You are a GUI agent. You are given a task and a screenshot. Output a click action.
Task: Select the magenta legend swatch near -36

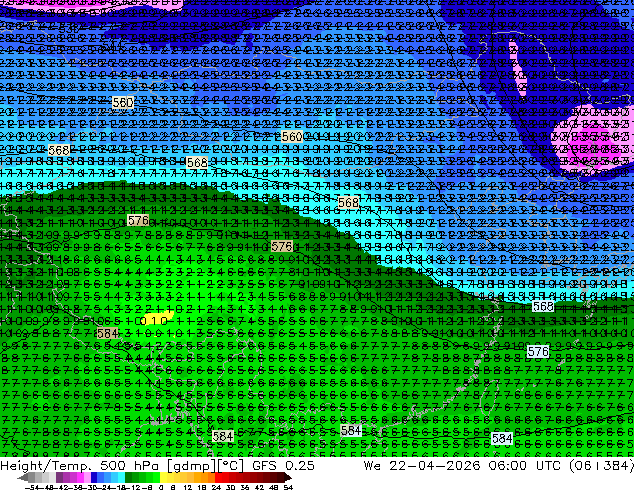point(80,477)
